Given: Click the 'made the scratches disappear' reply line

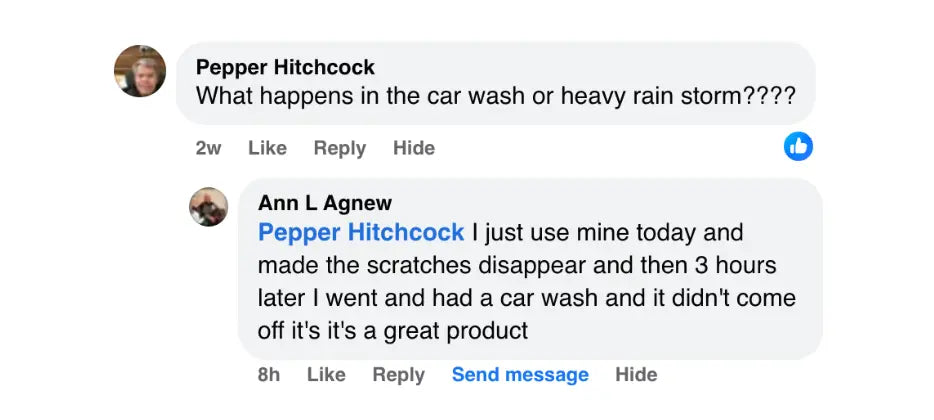Looking at the screenshot, I should pyautogui.click(x=517, y=265).
